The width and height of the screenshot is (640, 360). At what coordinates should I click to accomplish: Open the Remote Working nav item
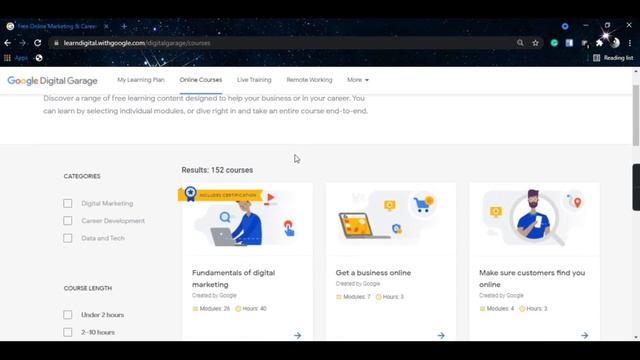pyautogui.click(x=309, y=80)
